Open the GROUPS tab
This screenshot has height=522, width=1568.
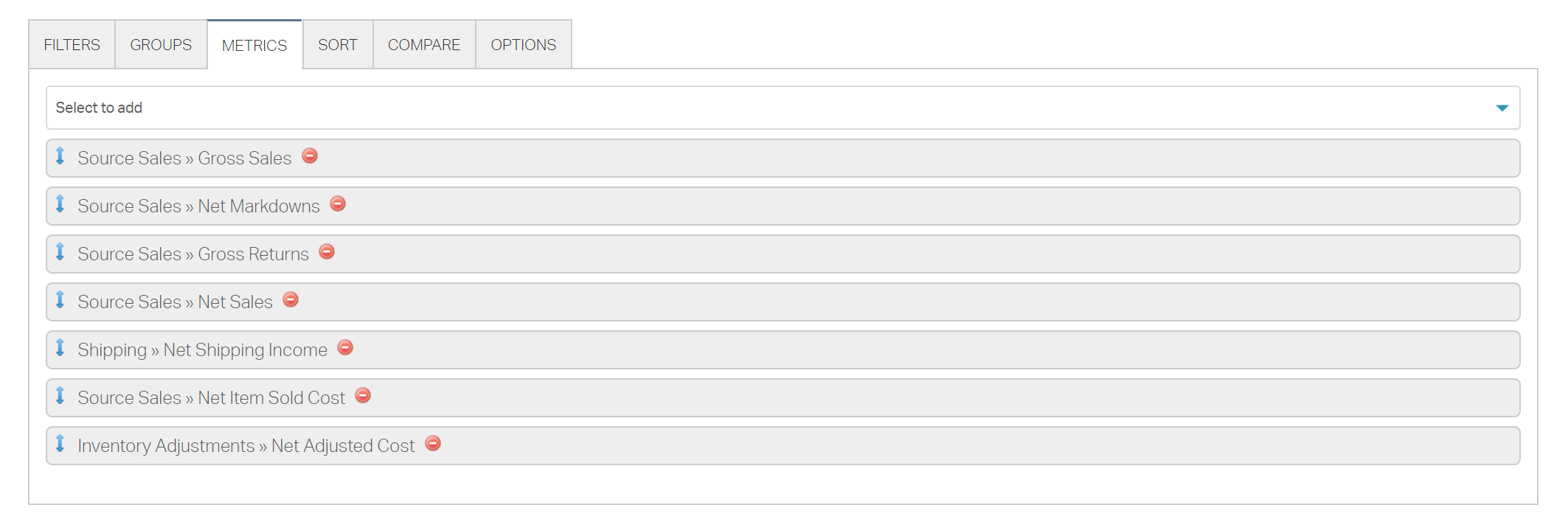pos(161,45)
